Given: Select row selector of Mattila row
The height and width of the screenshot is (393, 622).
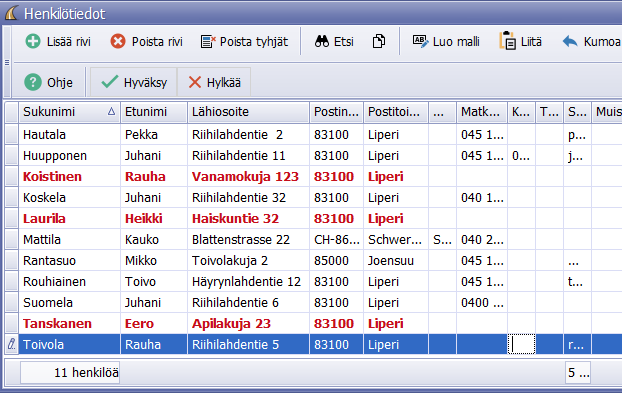Looking at the screenshot, I should click(12, 240).
